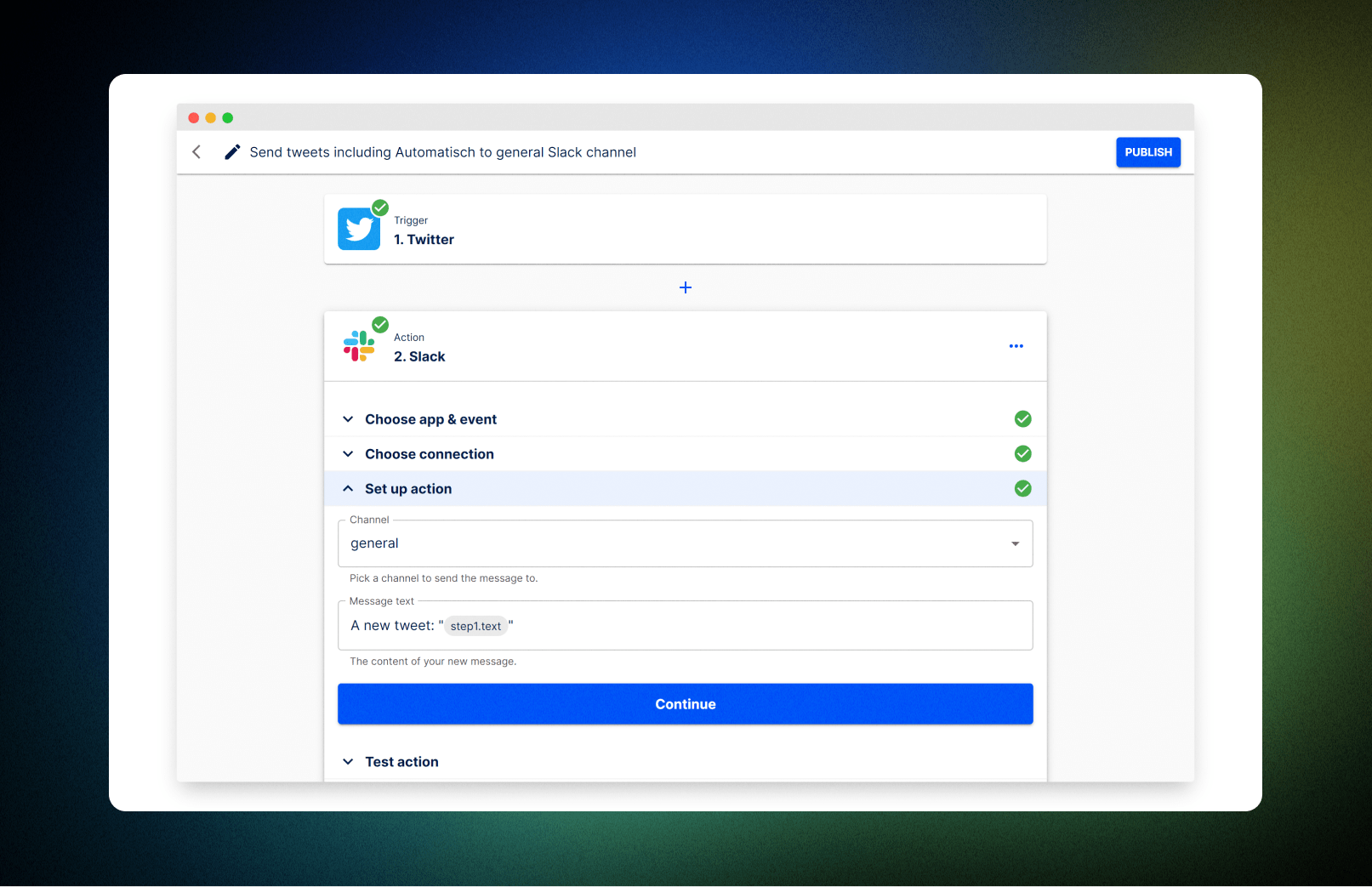The width and height of the screenshot is (1372, 887).
Task: Go back using the left chevron arrow
Action: [196, 152]
